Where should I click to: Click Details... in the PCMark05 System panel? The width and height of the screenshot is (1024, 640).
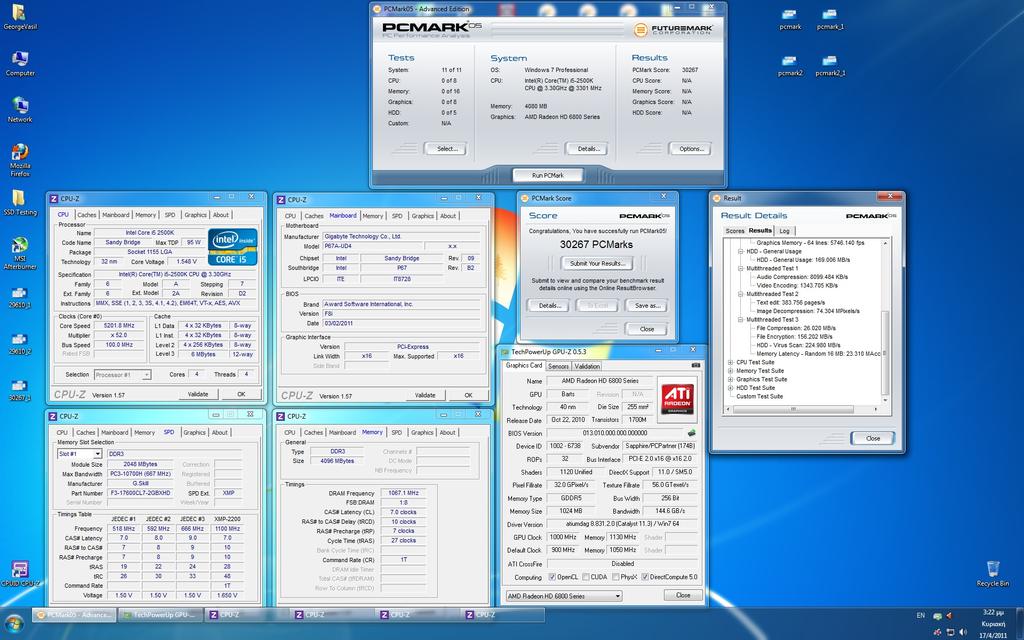tap(586, 149)
